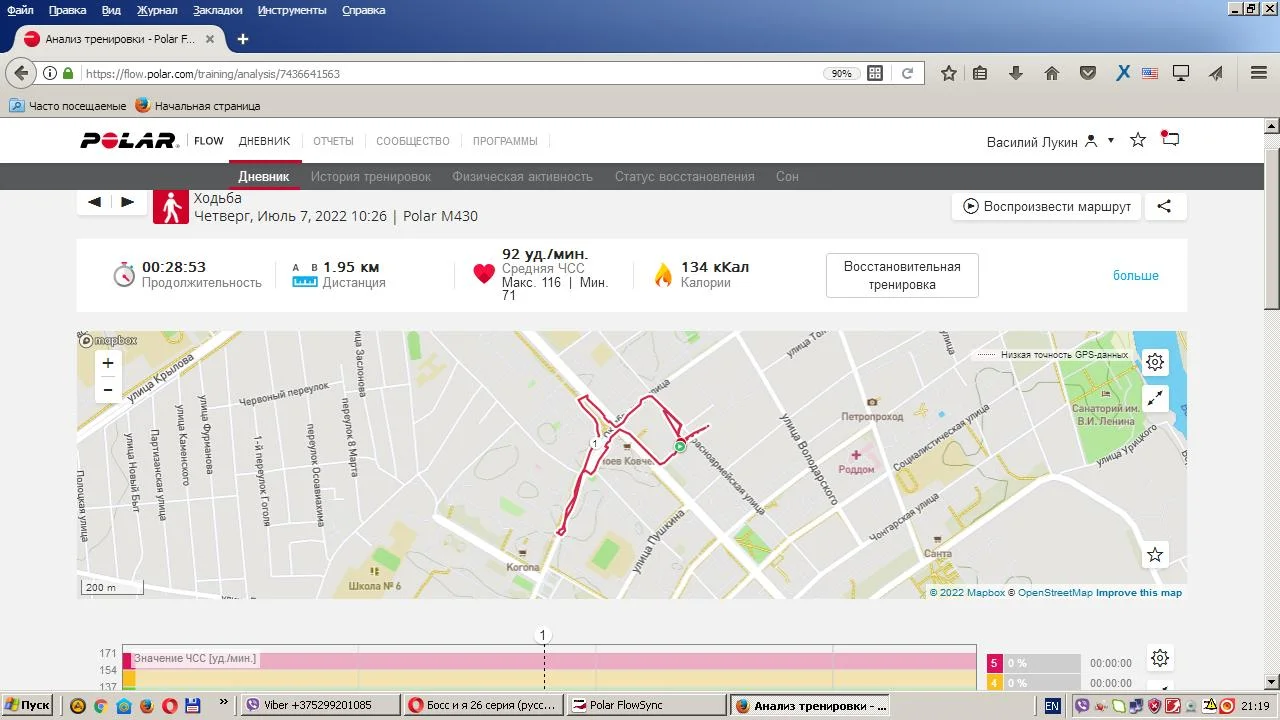The height and width of the screenshot is (720, 1280).
Task: Open the Firefox hamburger menu
Action: point(1259,73)
